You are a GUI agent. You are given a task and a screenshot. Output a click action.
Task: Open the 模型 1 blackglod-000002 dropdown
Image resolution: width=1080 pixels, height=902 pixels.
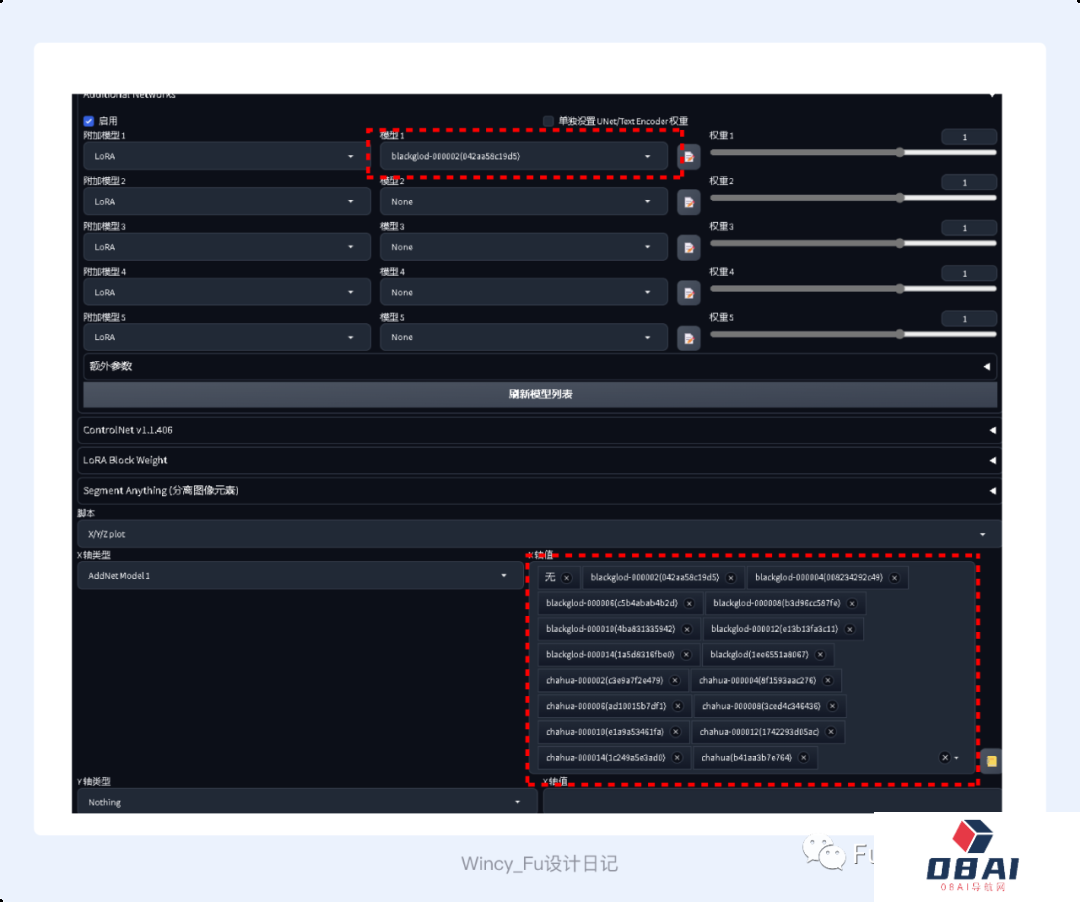tap(523, 157)
